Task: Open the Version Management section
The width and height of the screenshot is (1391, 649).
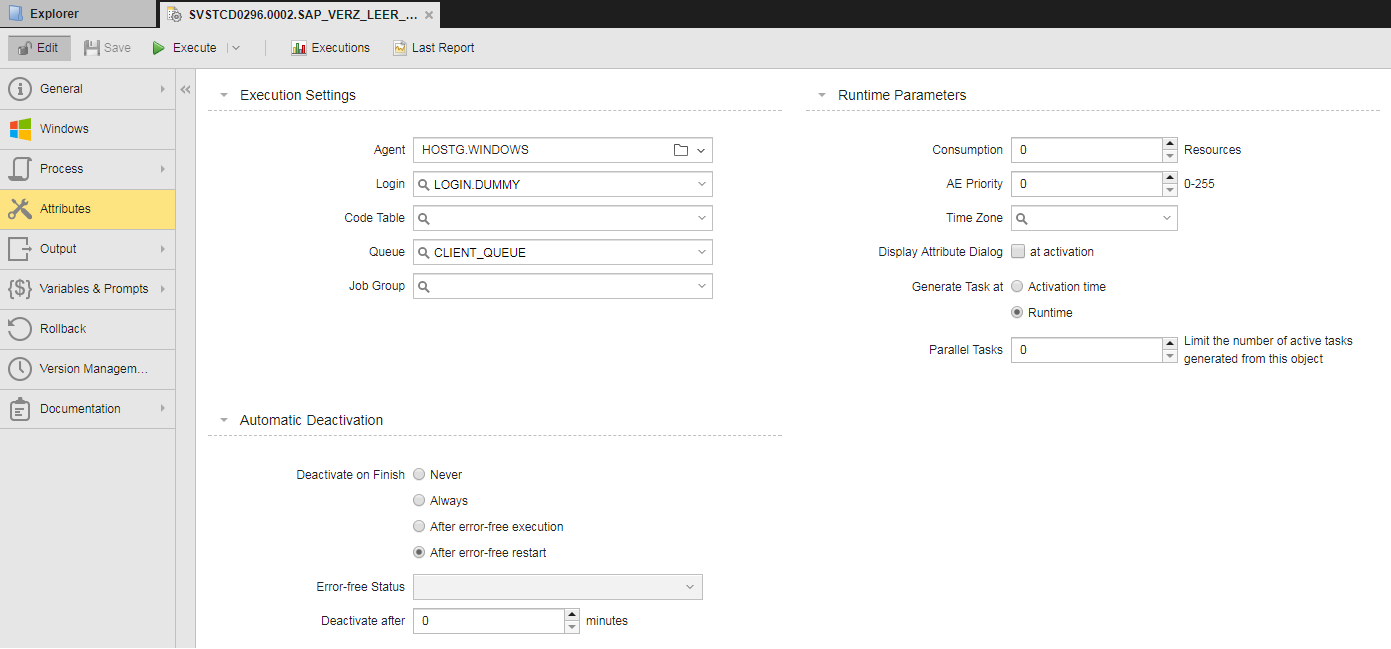Action: click(88, 369)
